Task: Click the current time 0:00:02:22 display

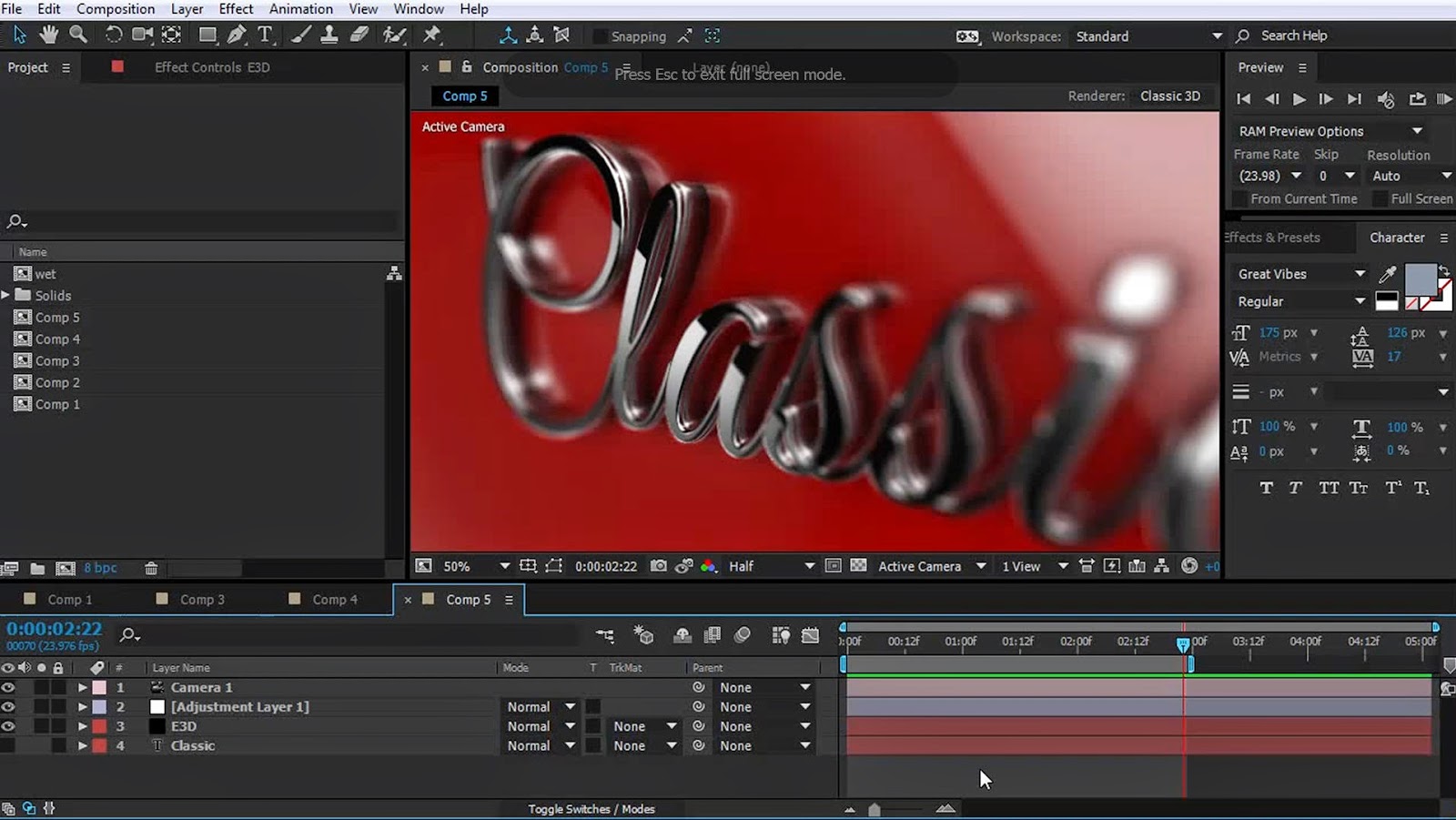Action: tap(55, 629)
